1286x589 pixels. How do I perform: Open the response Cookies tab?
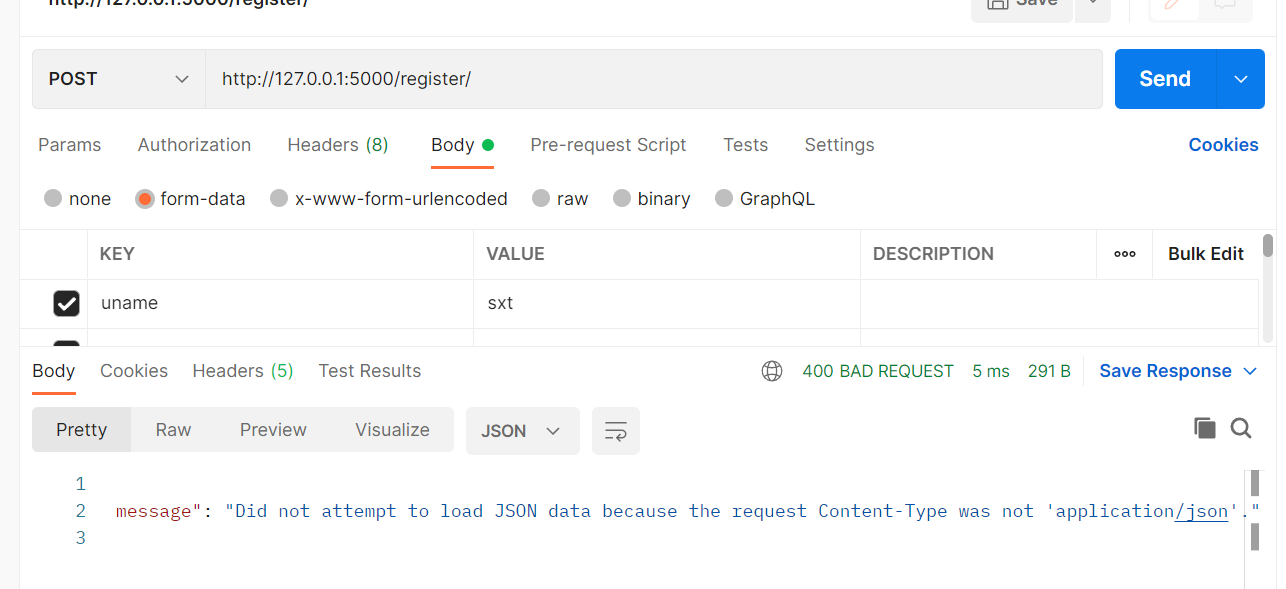coord(134,371)
